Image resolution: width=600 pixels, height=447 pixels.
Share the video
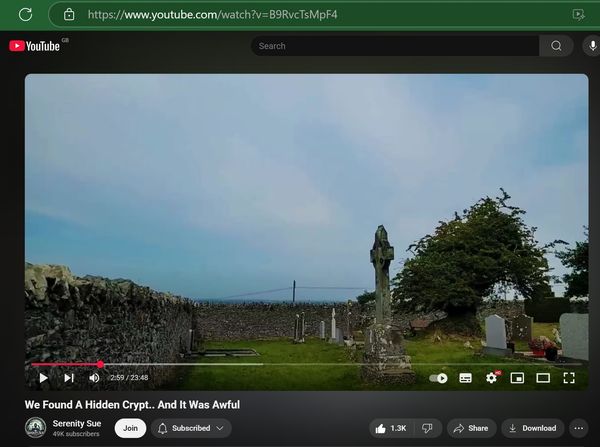point(471,428)
